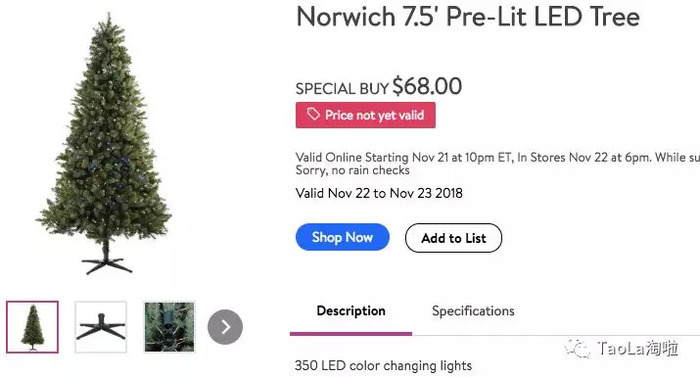Screen dimensions: 700x378
Task: Select the tree stand thumbnail
Action: click(101, 327)
